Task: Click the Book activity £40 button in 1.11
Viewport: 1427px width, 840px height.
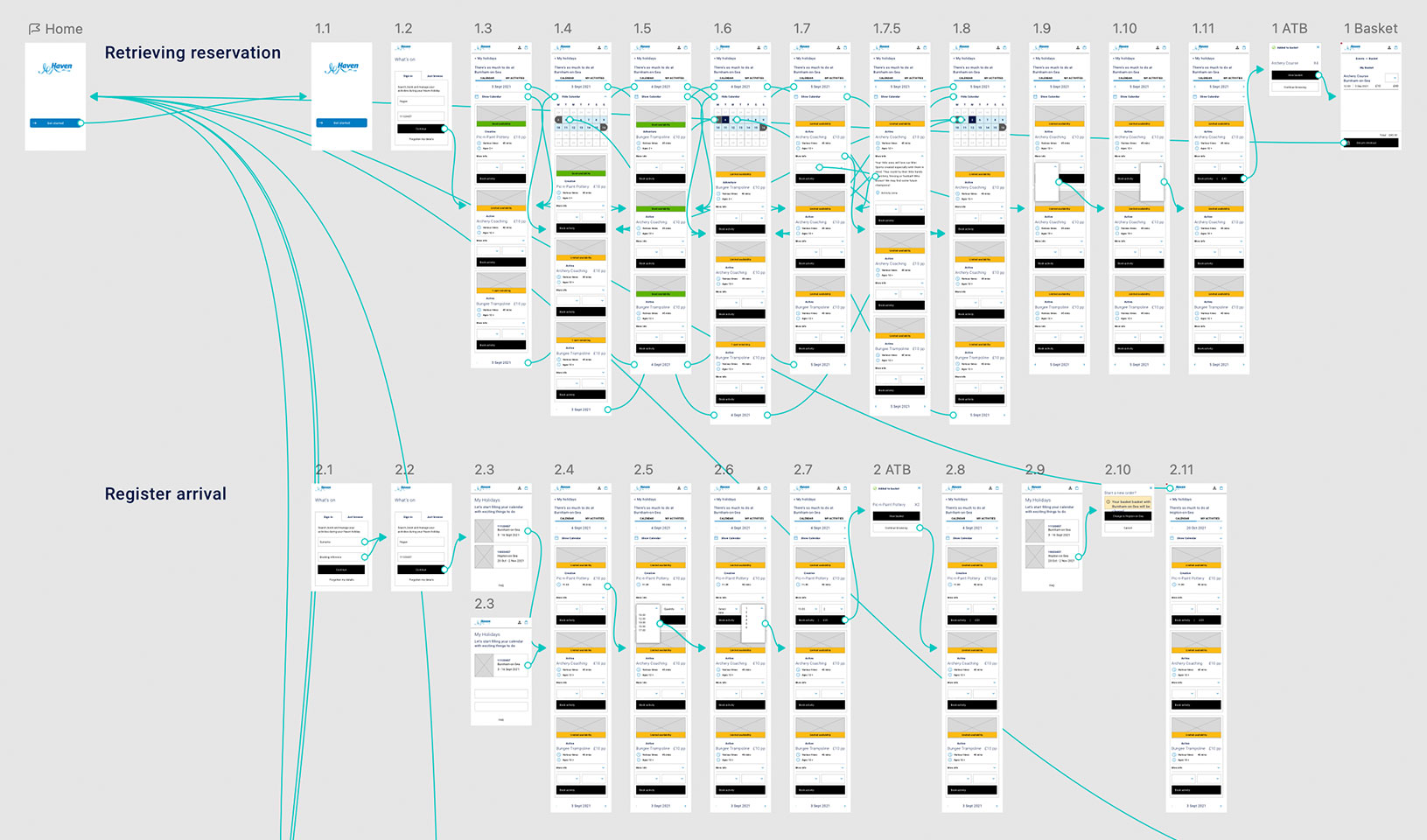Action: point(1219,178)
